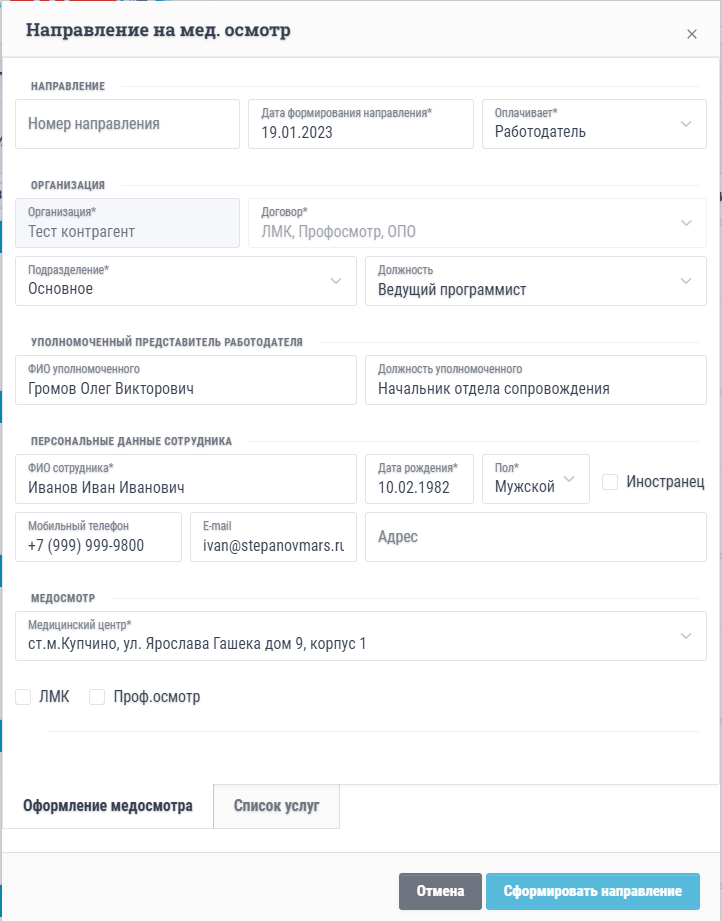Image resolution: width=722 pixels, height=921 pixels.
Task: Switch to the Список услуг tab
Action: click(276, 806)
